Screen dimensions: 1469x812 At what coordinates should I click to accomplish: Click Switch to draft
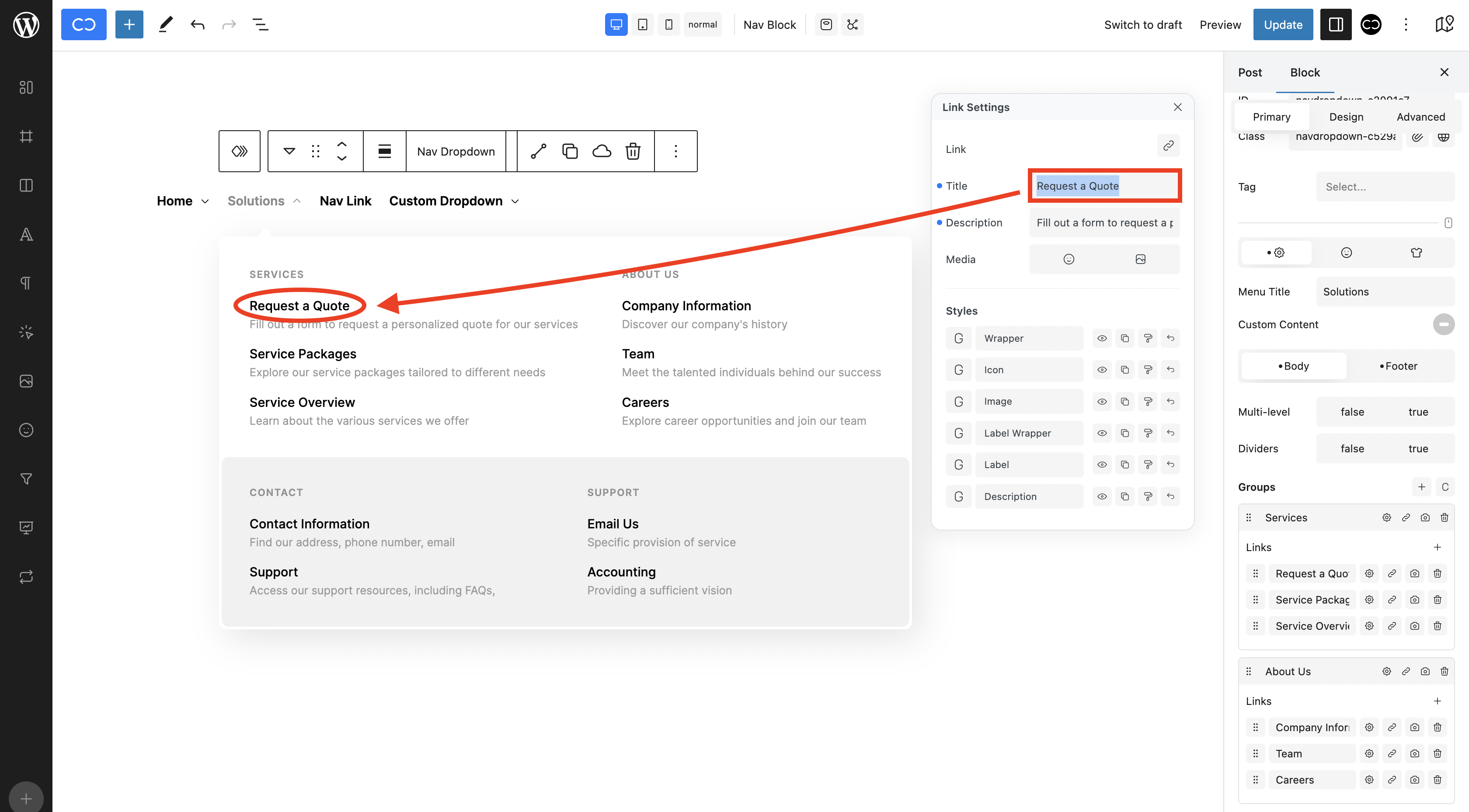coord(1142,24)
